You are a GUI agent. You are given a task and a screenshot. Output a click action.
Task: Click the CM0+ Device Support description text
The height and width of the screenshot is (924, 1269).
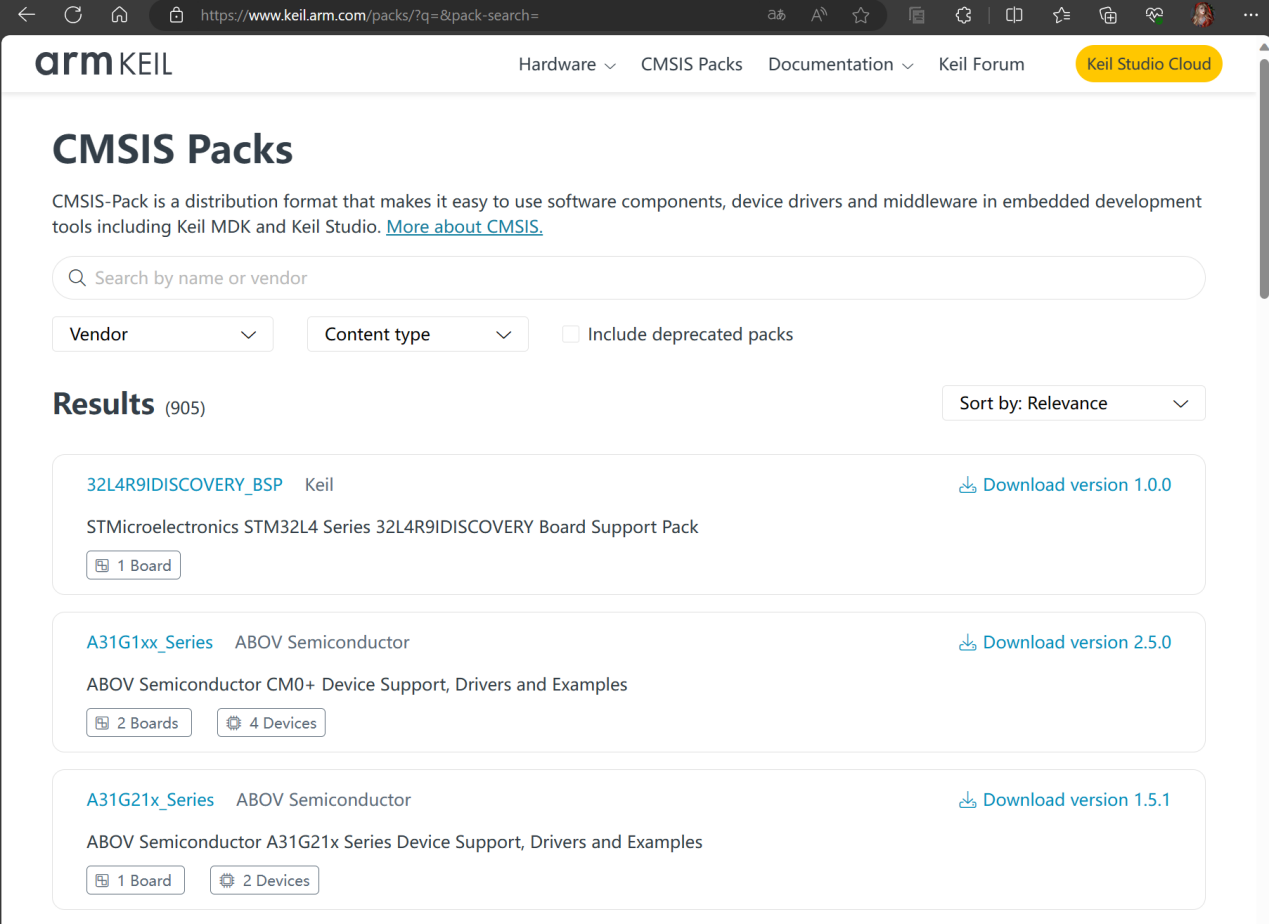357,685
